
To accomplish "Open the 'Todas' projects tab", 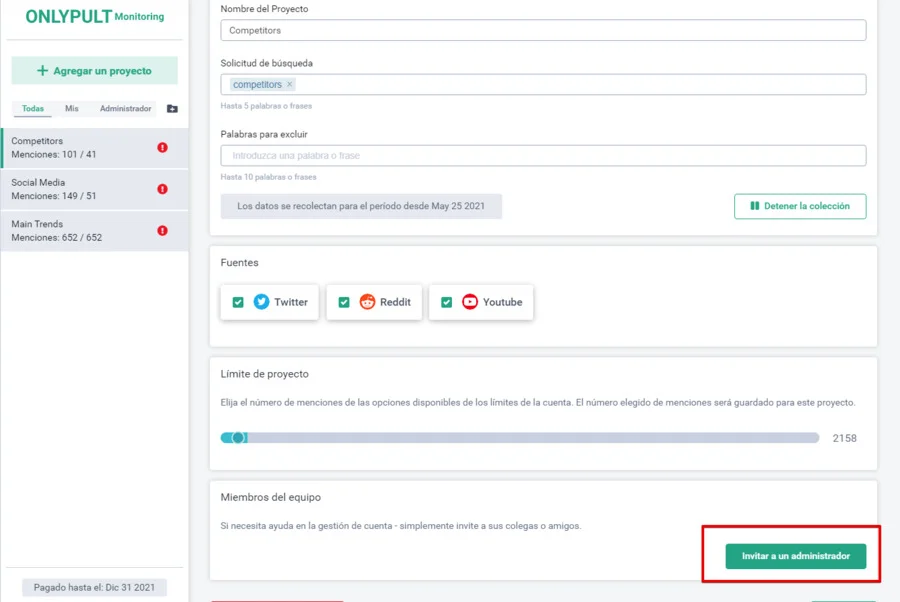I will pos(33,109).
